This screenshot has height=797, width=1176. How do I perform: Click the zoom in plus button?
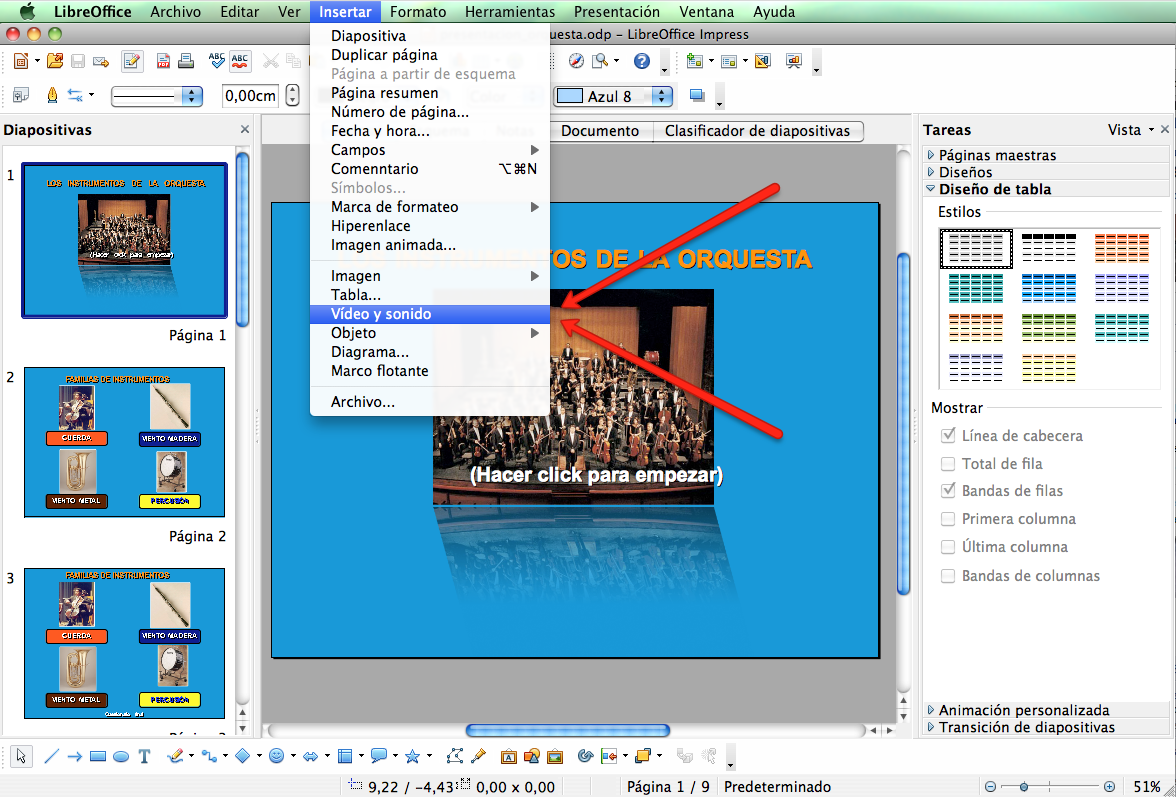point(1109,787)
